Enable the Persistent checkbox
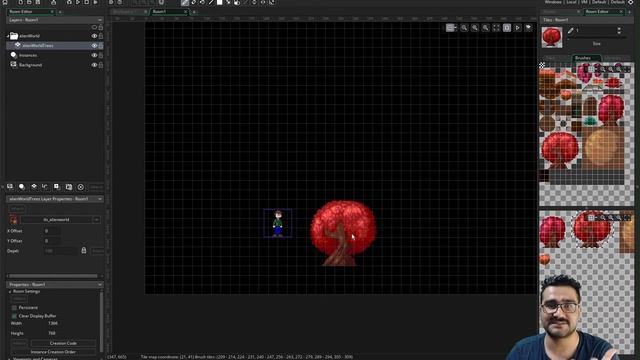 pos(14,307)
